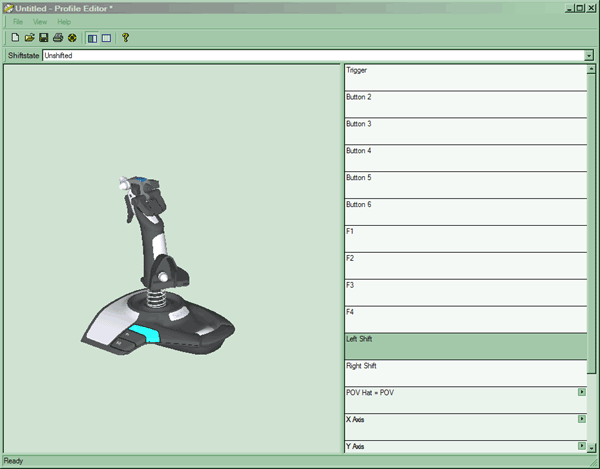Expand the Y Axis options arrow

click(581, 445)
